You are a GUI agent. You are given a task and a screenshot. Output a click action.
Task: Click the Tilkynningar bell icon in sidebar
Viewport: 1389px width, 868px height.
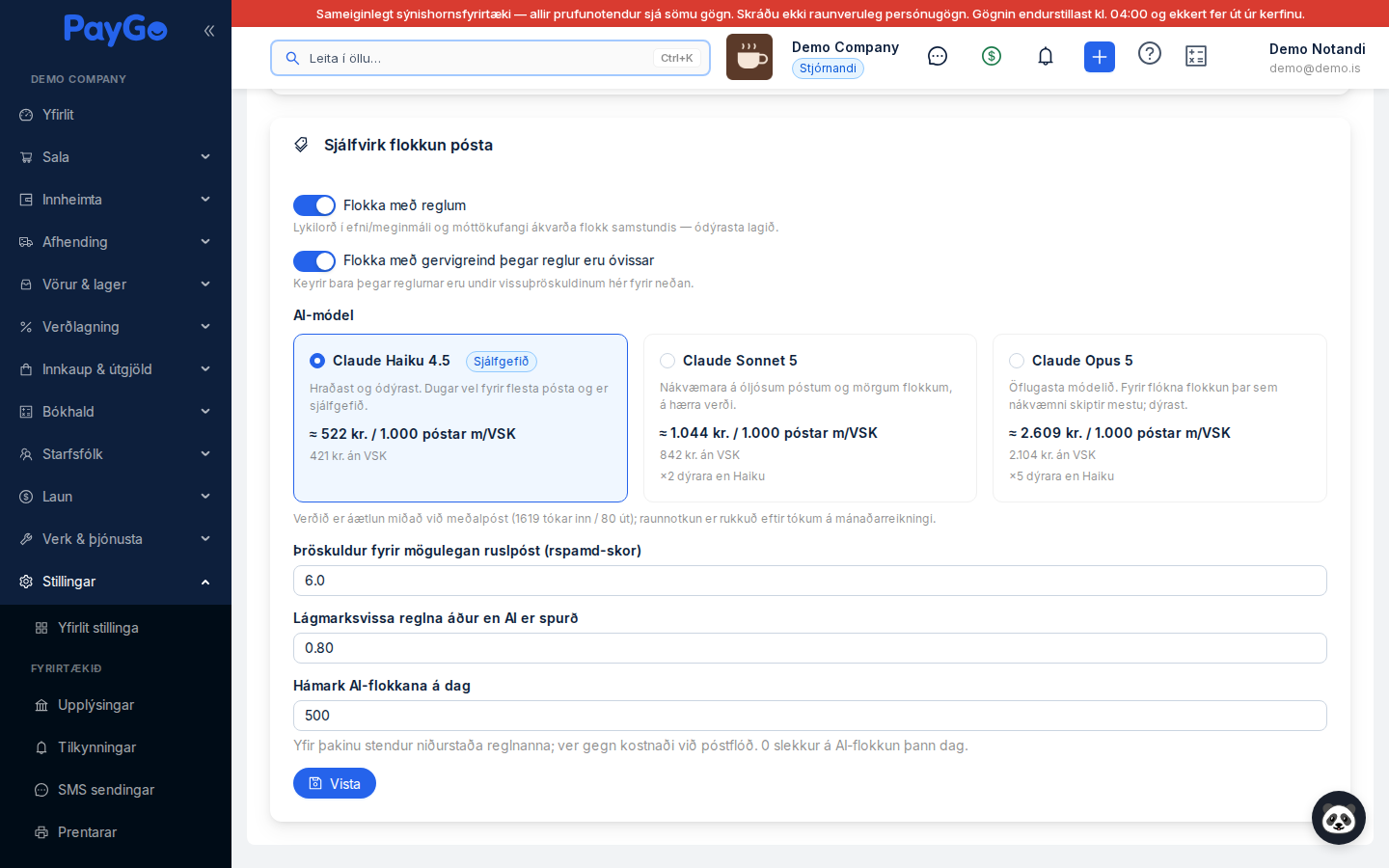click(x=41, y=747)
